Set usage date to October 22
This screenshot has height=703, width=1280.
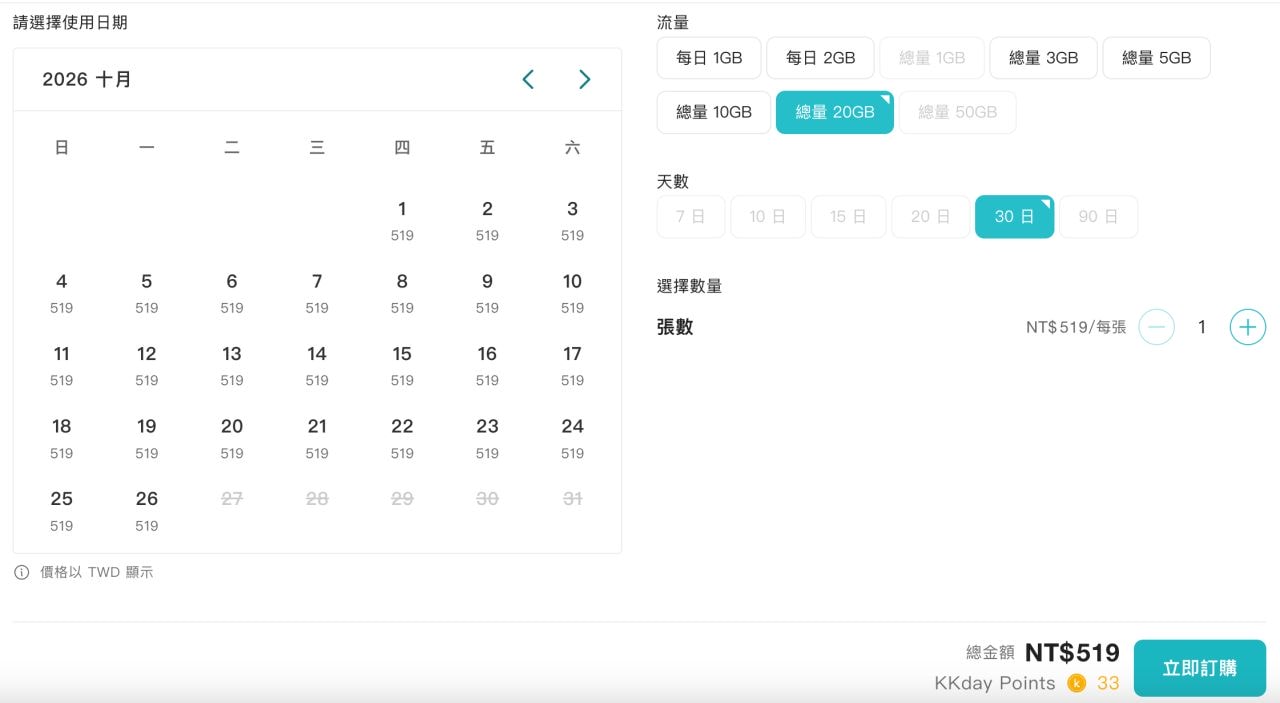[x=402, y=438]
